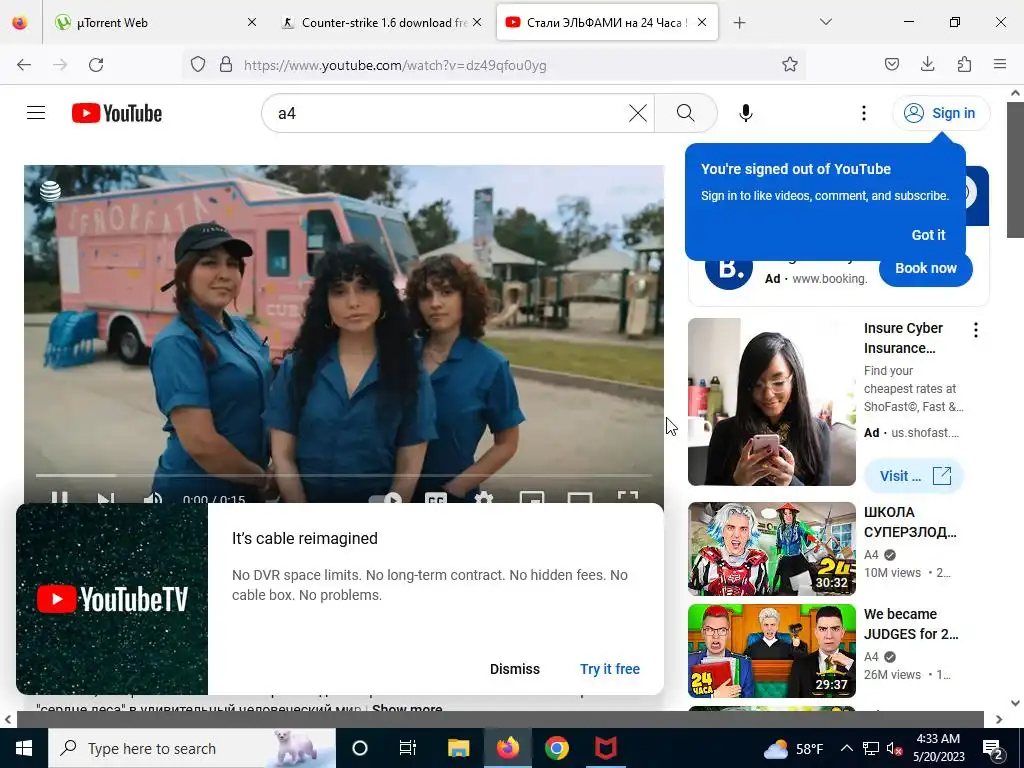Open the Visit link on the ShoFast ad

click(914, 476)
